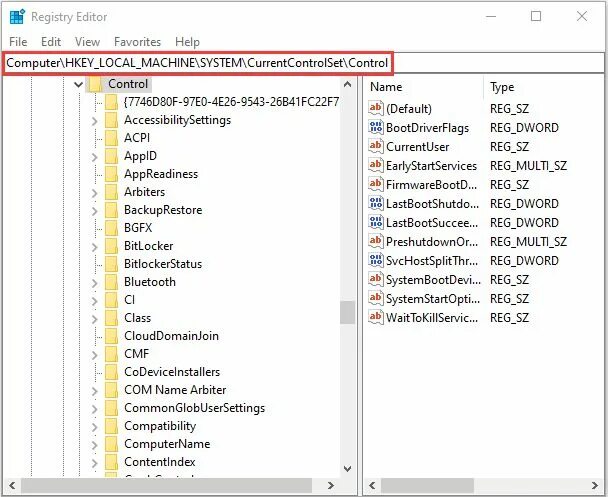Open the Edit menu
The width and height of the screenshot is (608, 497).
pyautogui.click(x=51, y=42)
